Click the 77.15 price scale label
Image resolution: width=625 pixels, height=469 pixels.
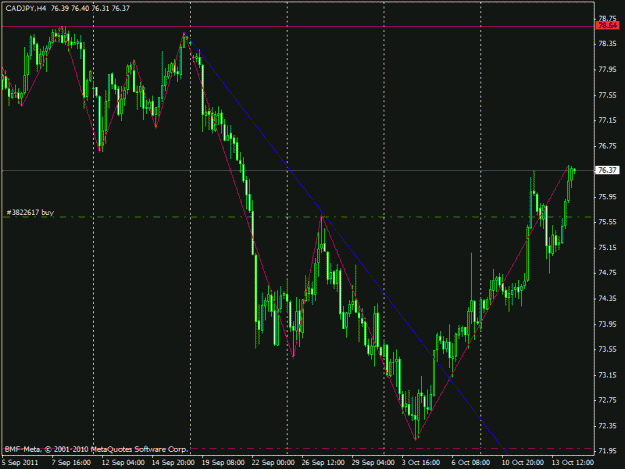(x=607, y=120)
